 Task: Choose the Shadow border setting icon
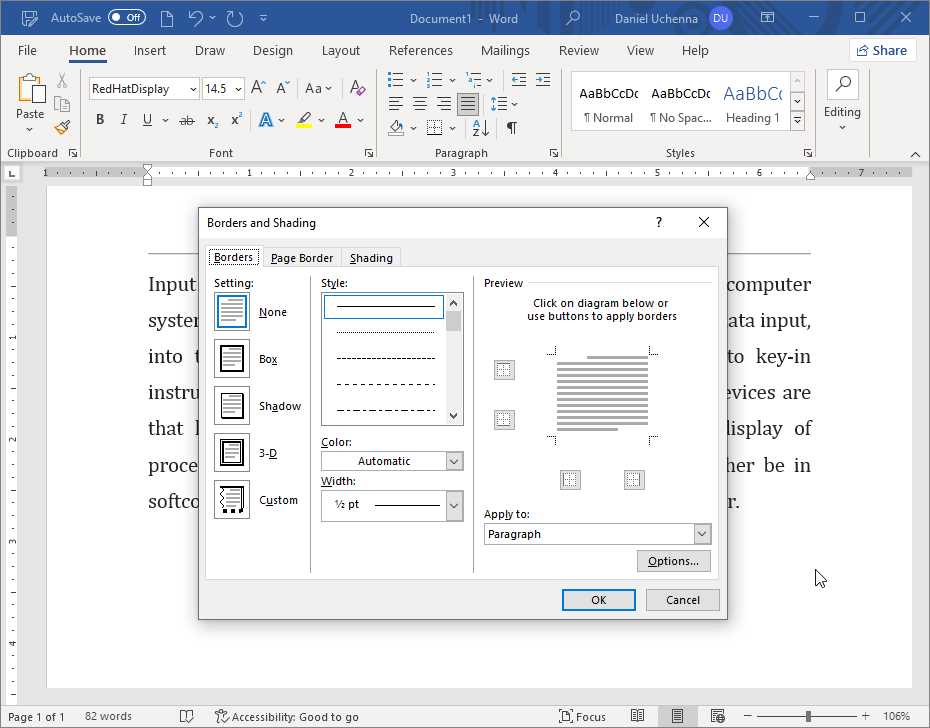[232, 406]
